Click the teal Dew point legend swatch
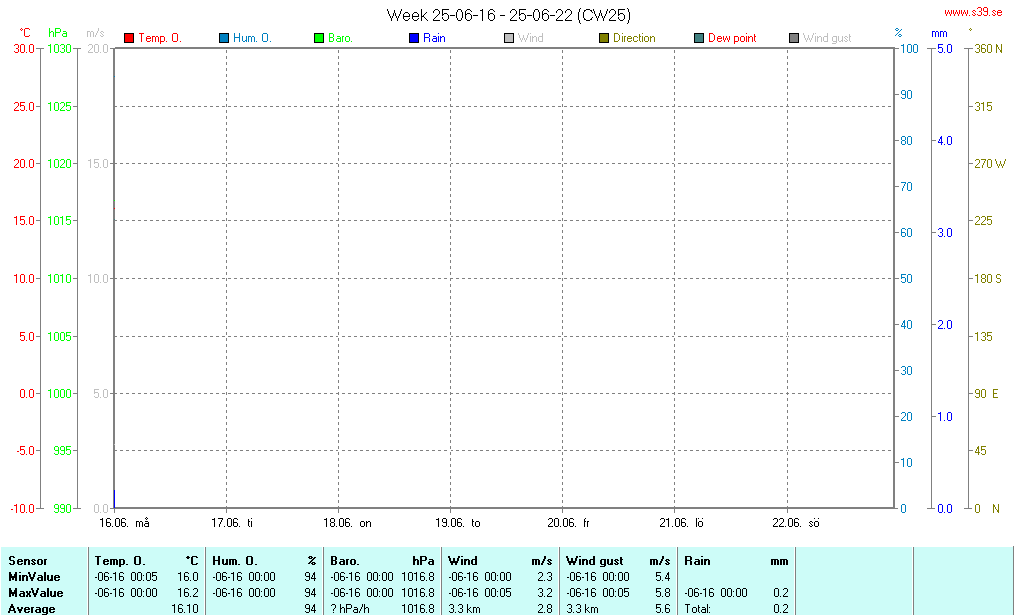 699,38
